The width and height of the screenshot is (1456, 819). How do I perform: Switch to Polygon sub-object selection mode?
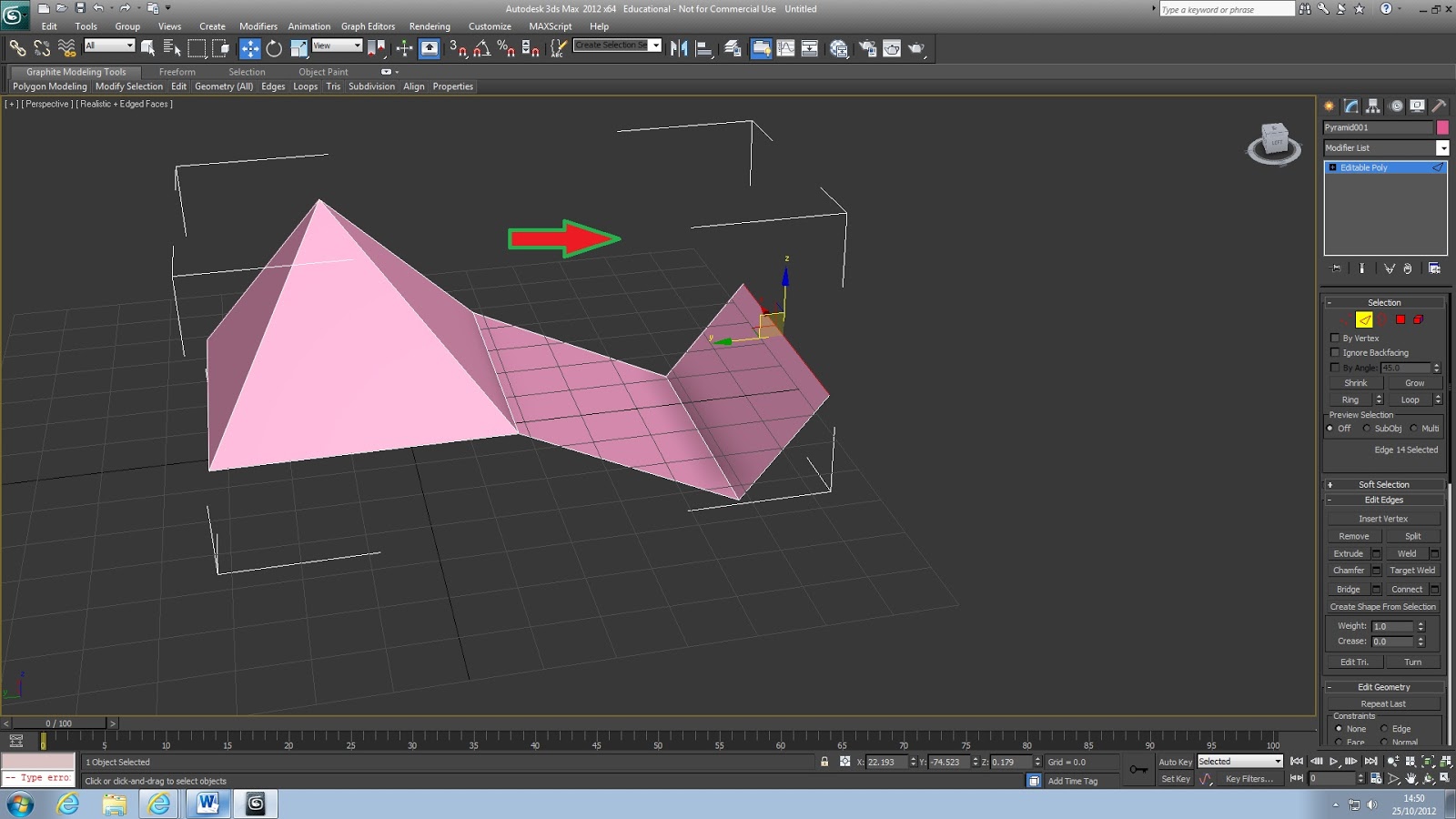(x=1400, y=319)
